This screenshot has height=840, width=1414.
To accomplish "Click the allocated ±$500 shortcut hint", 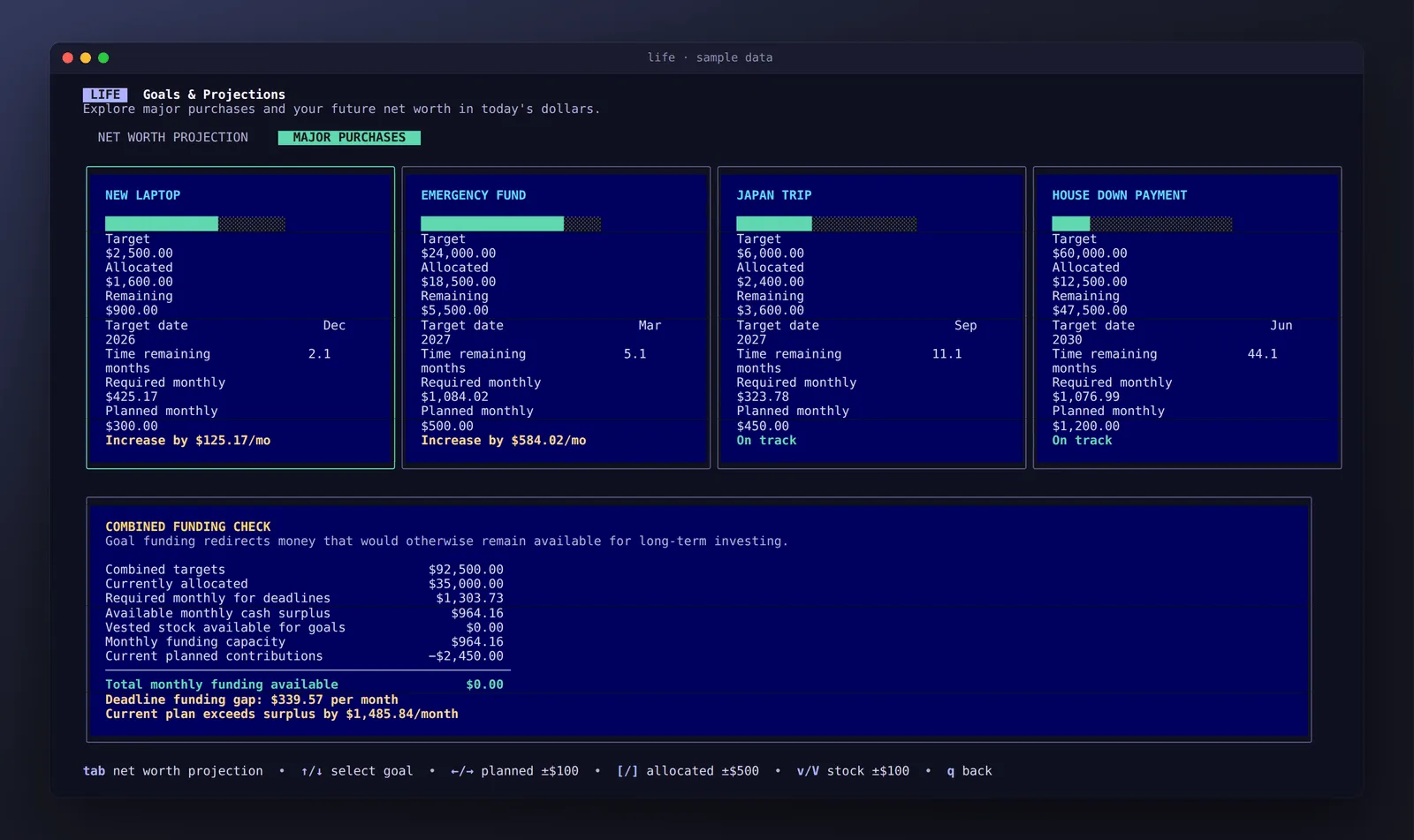I will pyautogui.click(x=688, y=771).
